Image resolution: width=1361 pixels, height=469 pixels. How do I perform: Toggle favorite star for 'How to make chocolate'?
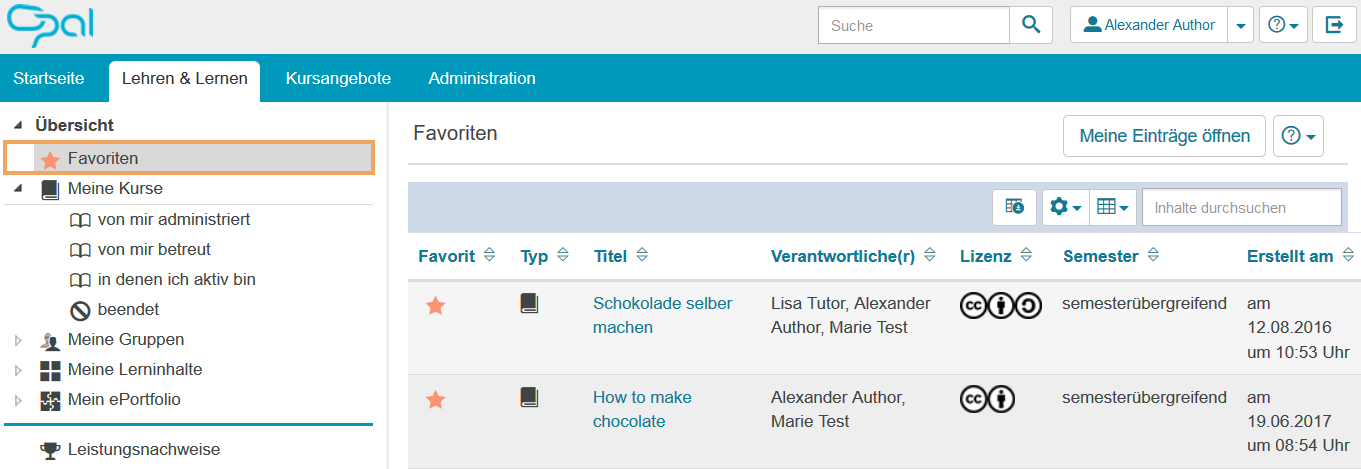tap(435, 400)
